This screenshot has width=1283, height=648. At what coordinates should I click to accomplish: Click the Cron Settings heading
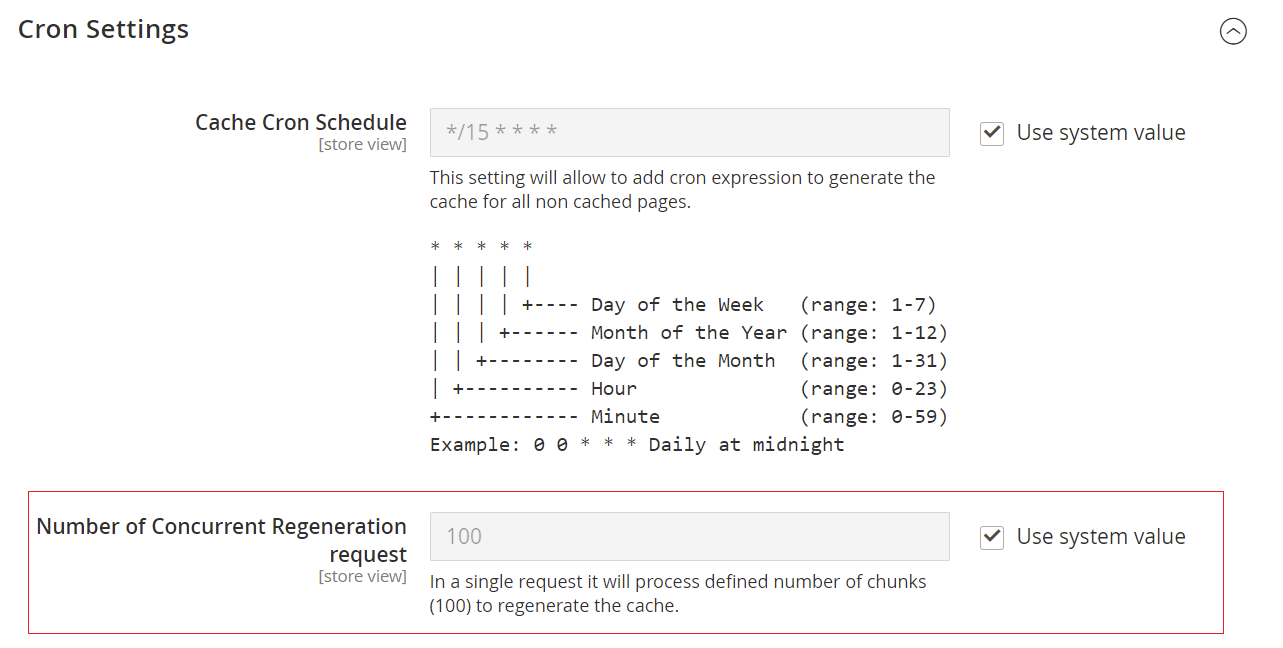102,29
